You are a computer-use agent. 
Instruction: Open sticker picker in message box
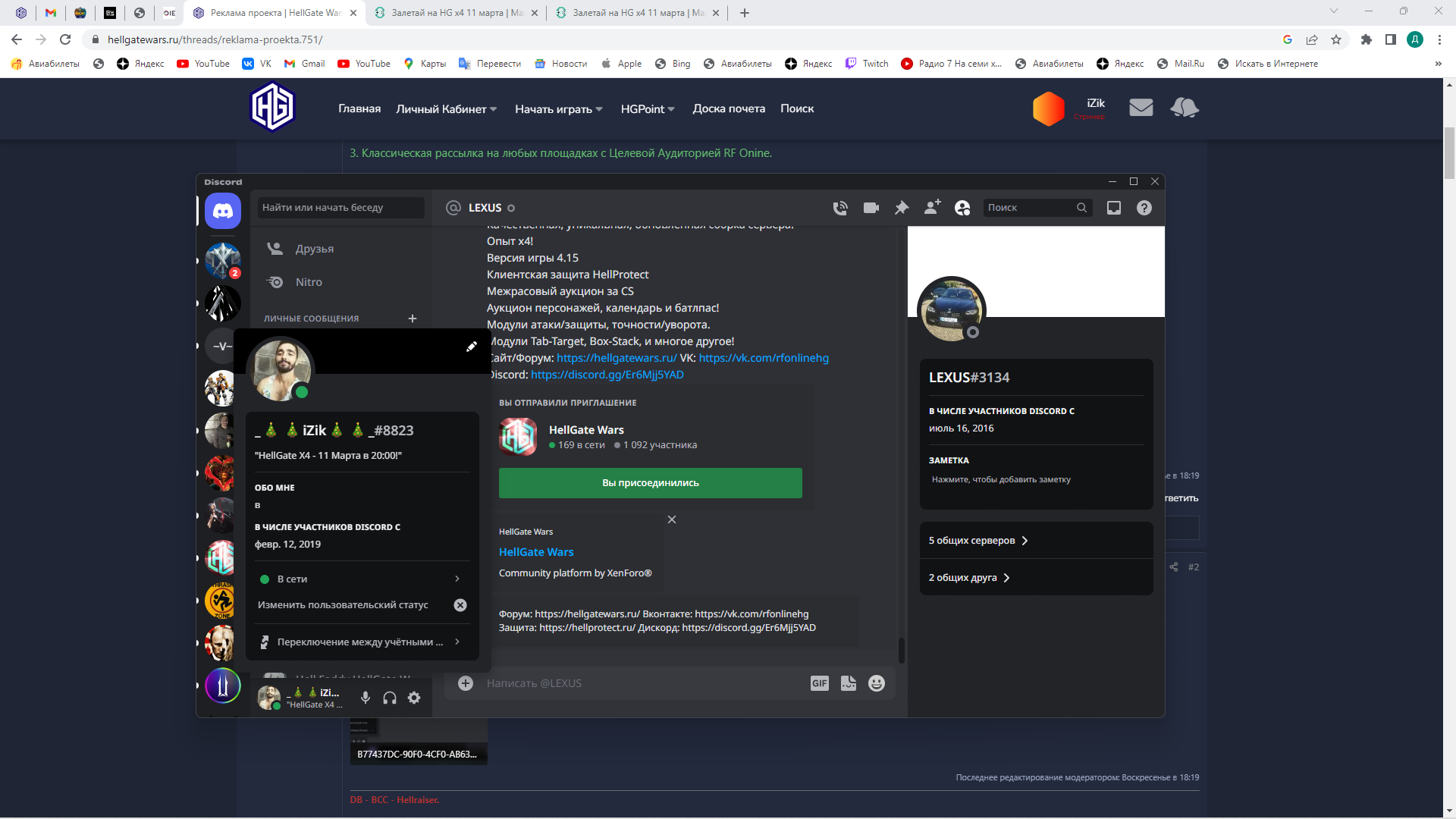point(849,683)
